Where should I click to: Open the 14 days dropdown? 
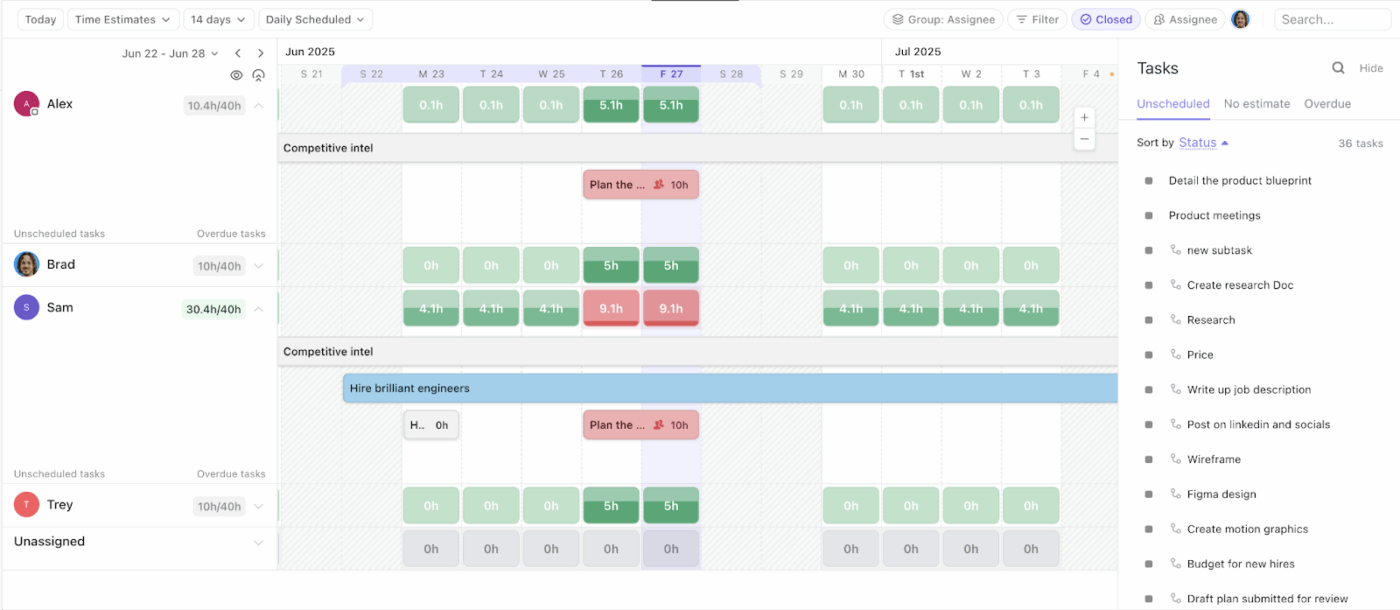(x=218, y=18)
